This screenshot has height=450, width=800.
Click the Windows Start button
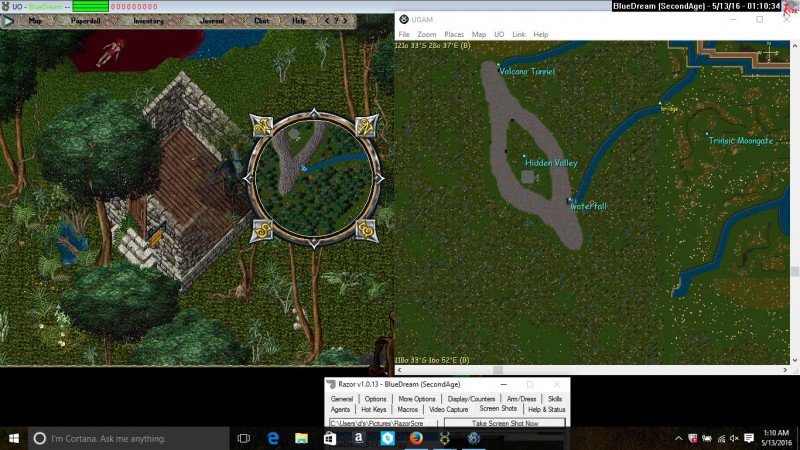pyautogui.click(x=15, y=438)
